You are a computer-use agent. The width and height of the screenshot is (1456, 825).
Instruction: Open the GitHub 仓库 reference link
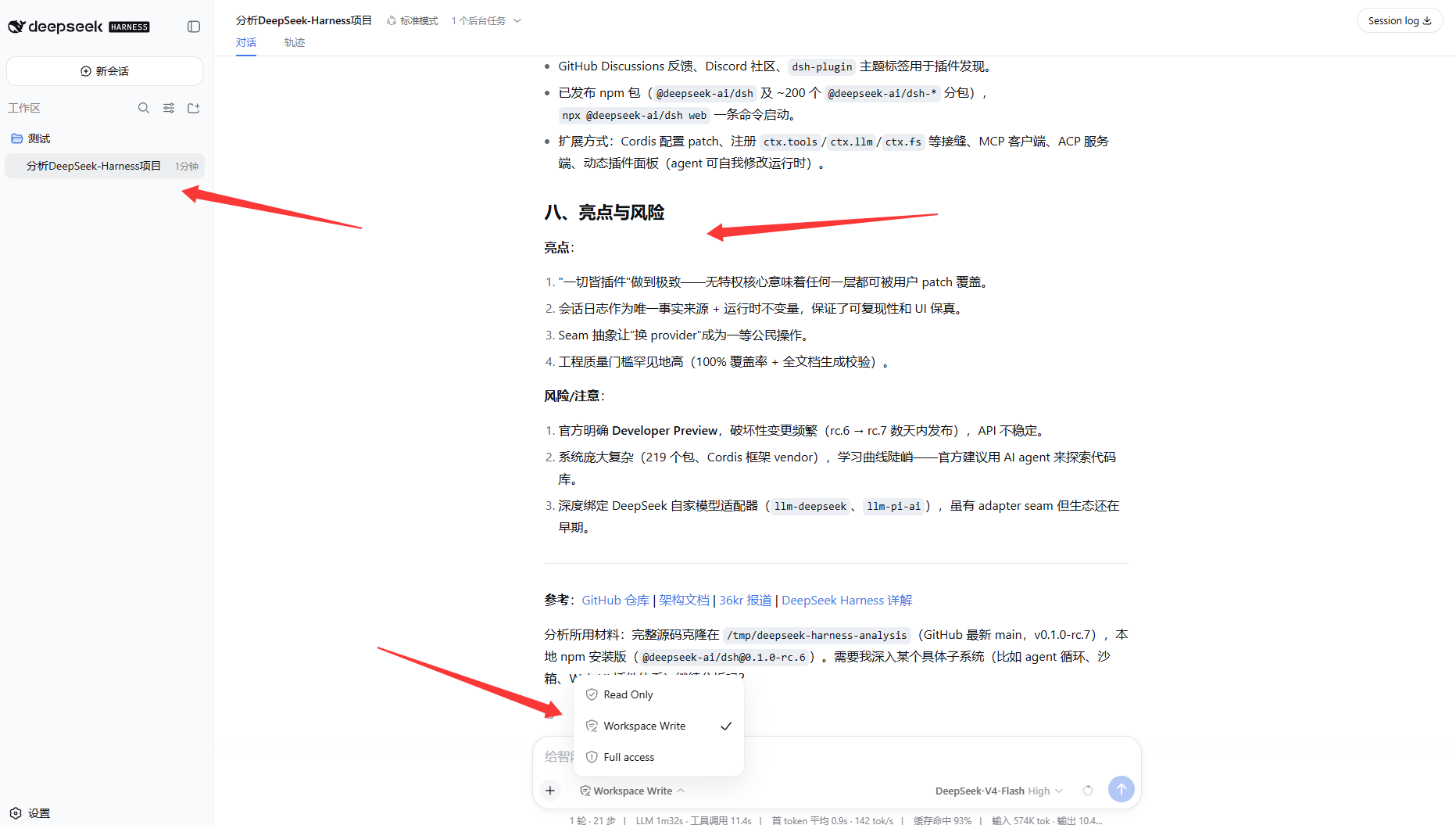616,600
